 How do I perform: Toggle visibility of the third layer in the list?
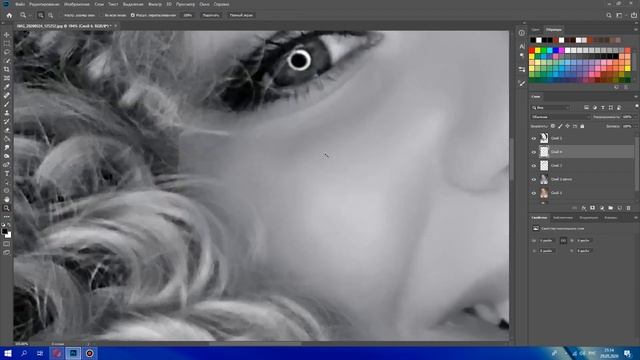pos(533,166)
